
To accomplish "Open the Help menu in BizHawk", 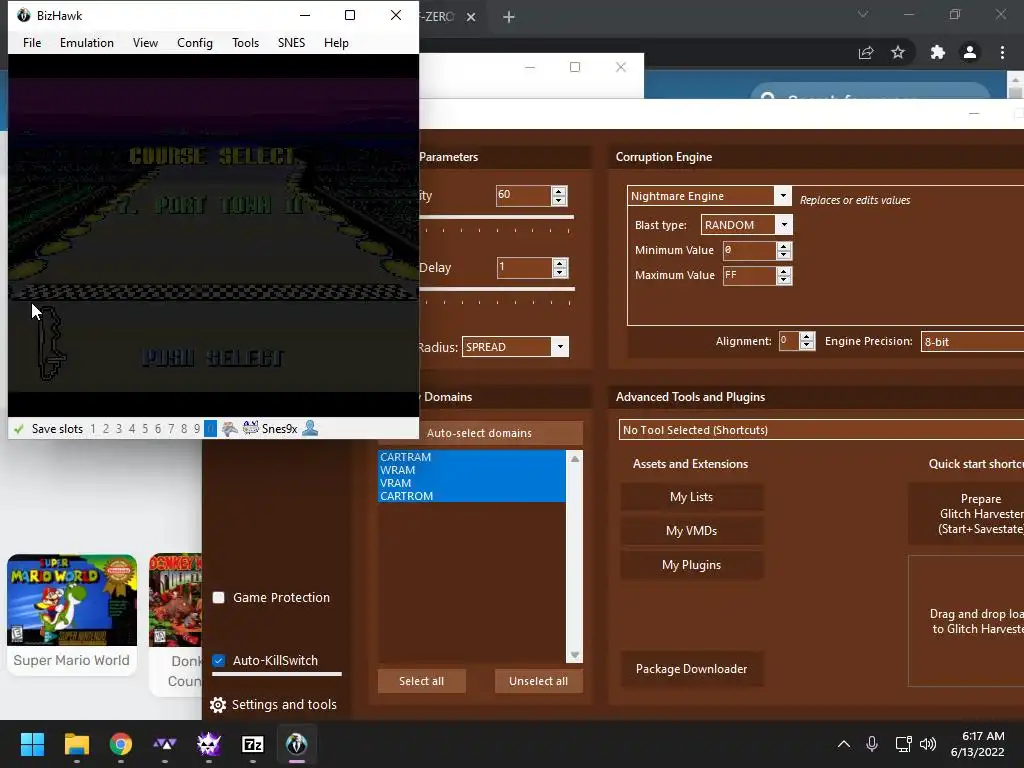I will tap(336, 42).
